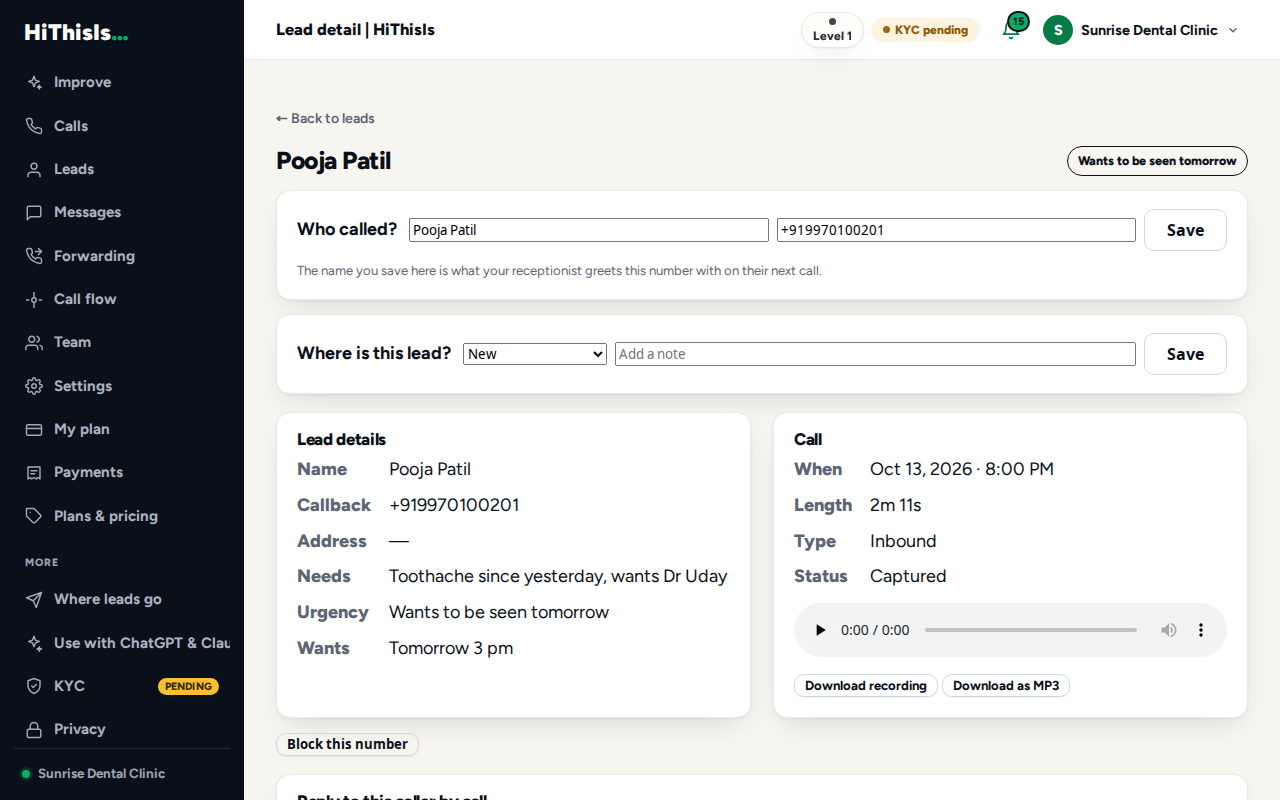The image size is (1280, 800).
Task: Click callback number +919970100201 in Lead details
Action: [454, 505]
